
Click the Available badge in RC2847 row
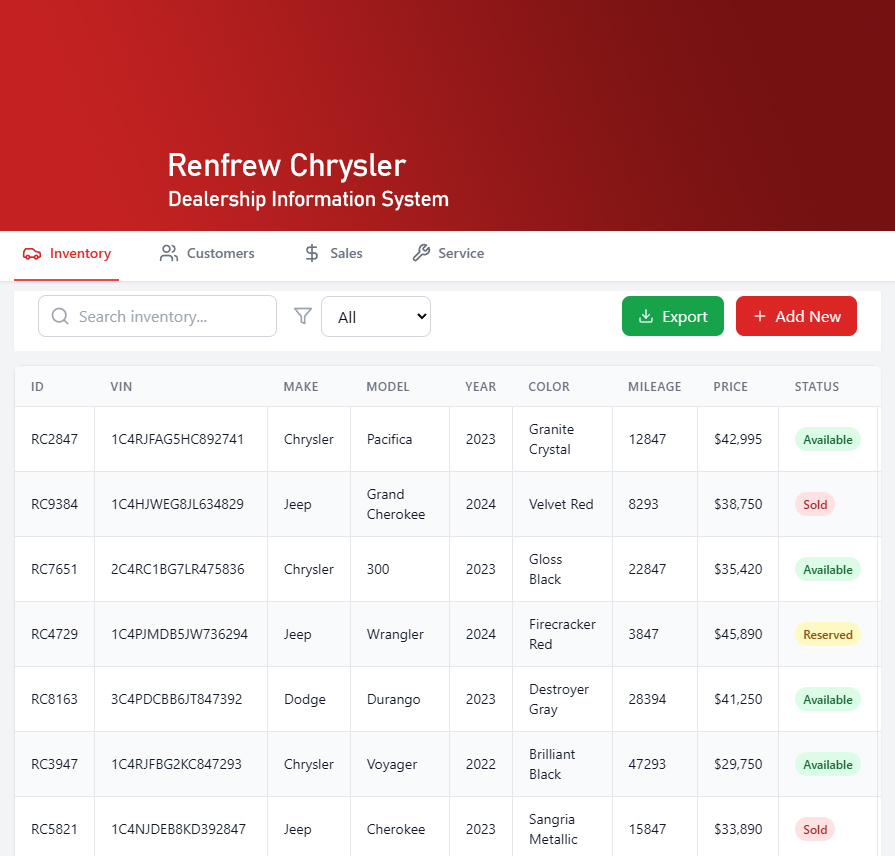(828, 439)
